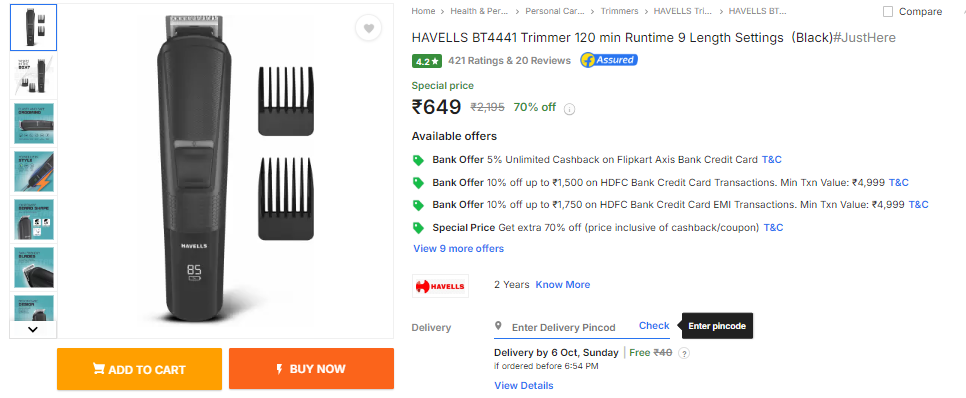The height and width of the screenshot is (398, 966).
Task: Click the Havells brand logo
Action: (x=440, y=286)
